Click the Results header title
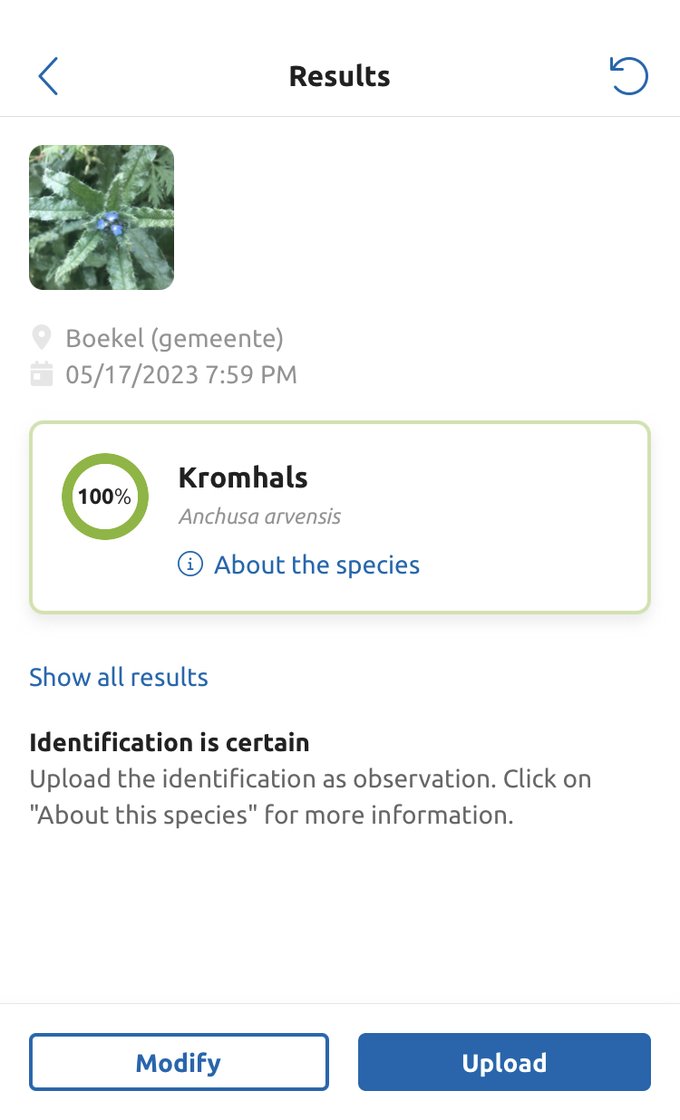 coord(339,76)
